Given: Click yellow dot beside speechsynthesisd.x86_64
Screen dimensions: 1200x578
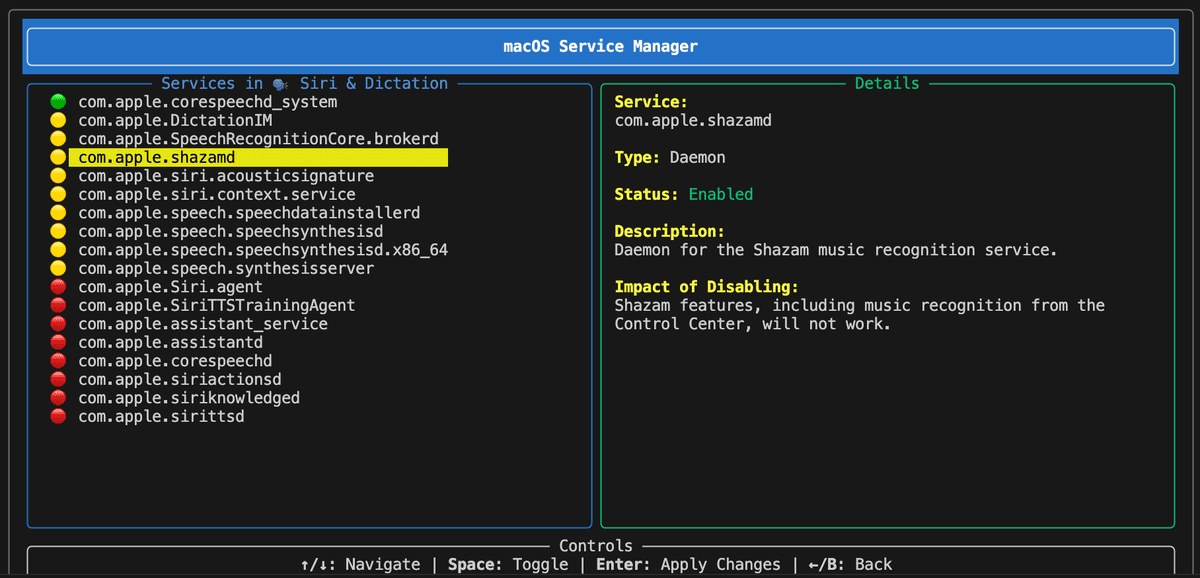Looking at the screenshot, I should coord(58,250).
